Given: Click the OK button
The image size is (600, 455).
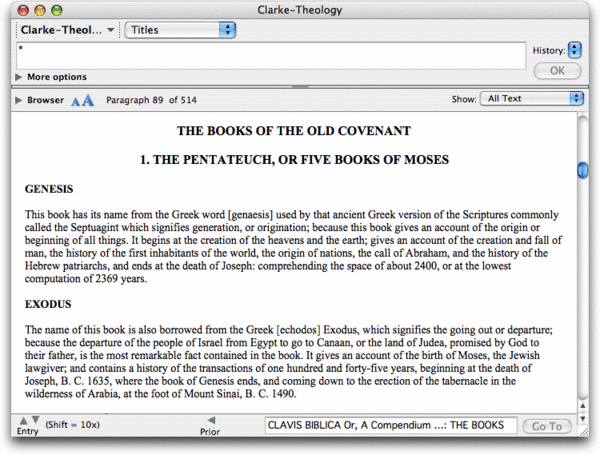Looking at the screenshot, I should (557, 71).
